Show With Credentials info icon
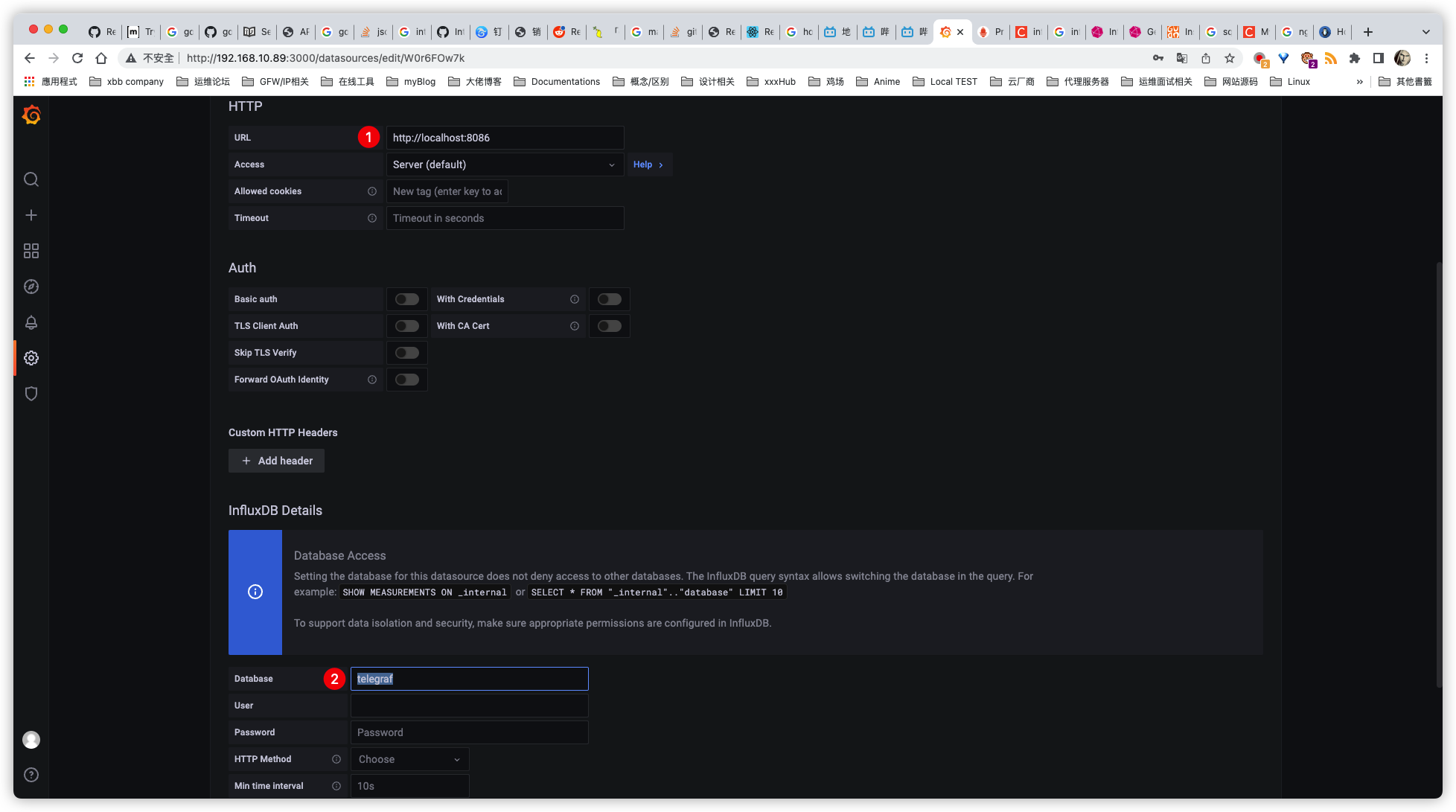Screen dimensions: 1456x812 tap(575, 299)
